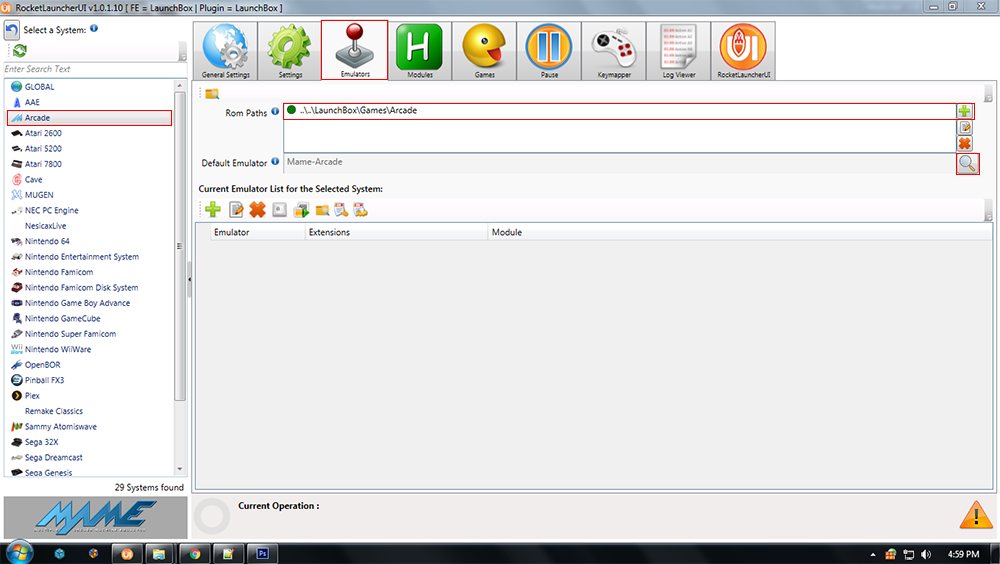This screenshot has width=1000, height=564.
Task: Select MUGEN in the system list
Action: coord(33,195)
